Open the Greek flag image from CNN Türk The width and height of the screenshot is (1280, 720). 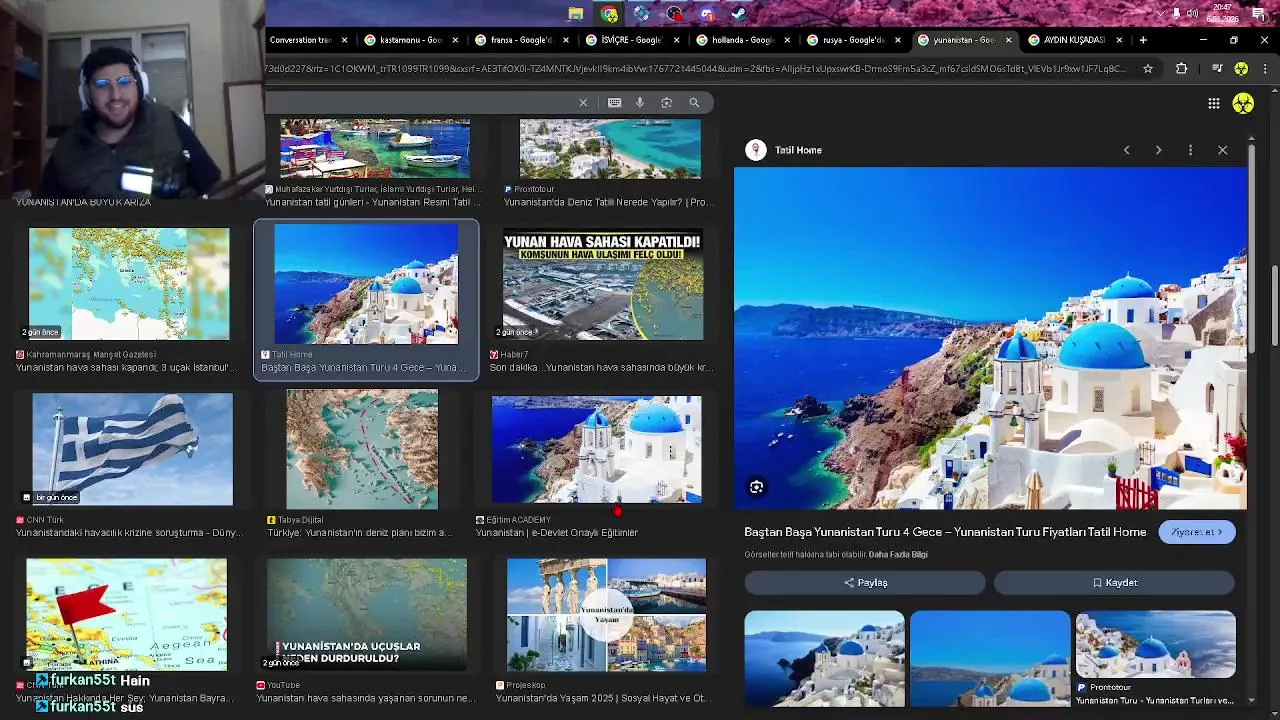tap(132, 449)
